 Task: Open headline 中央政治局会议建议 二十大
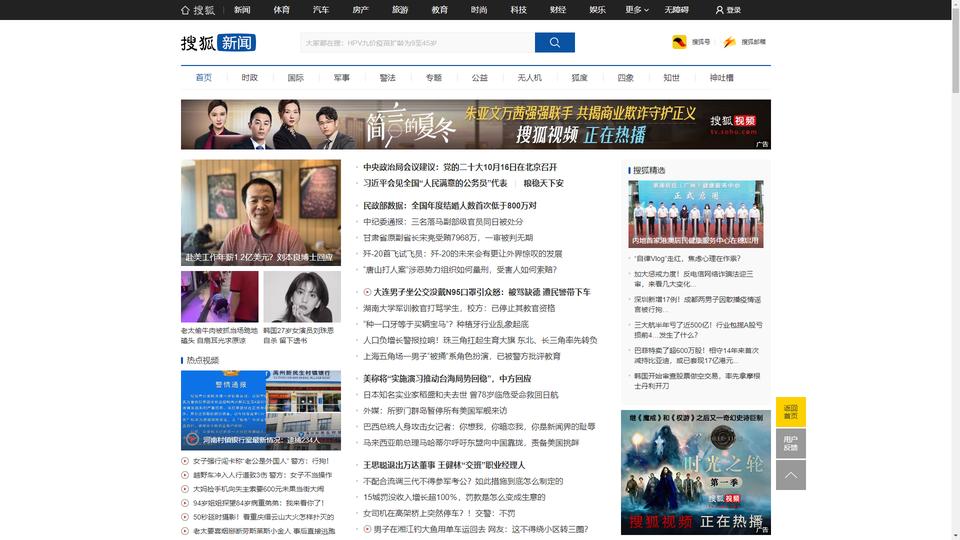(460, 167)
